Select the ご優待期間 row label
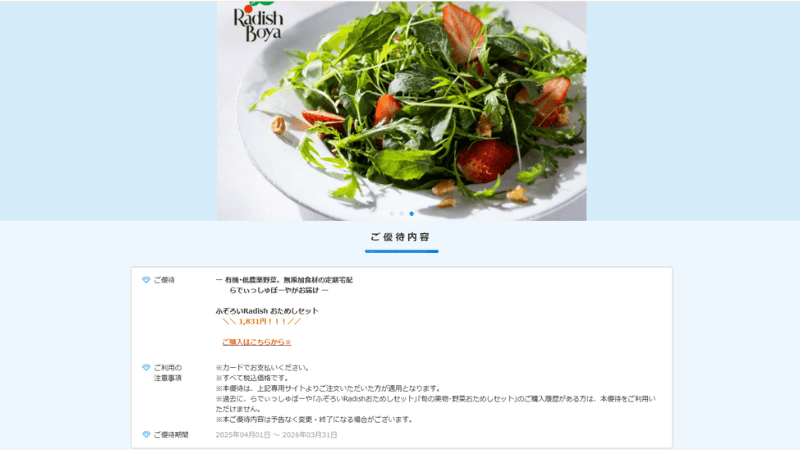The height and width of the screenshot is (450, 800). (x=171, y=435)
